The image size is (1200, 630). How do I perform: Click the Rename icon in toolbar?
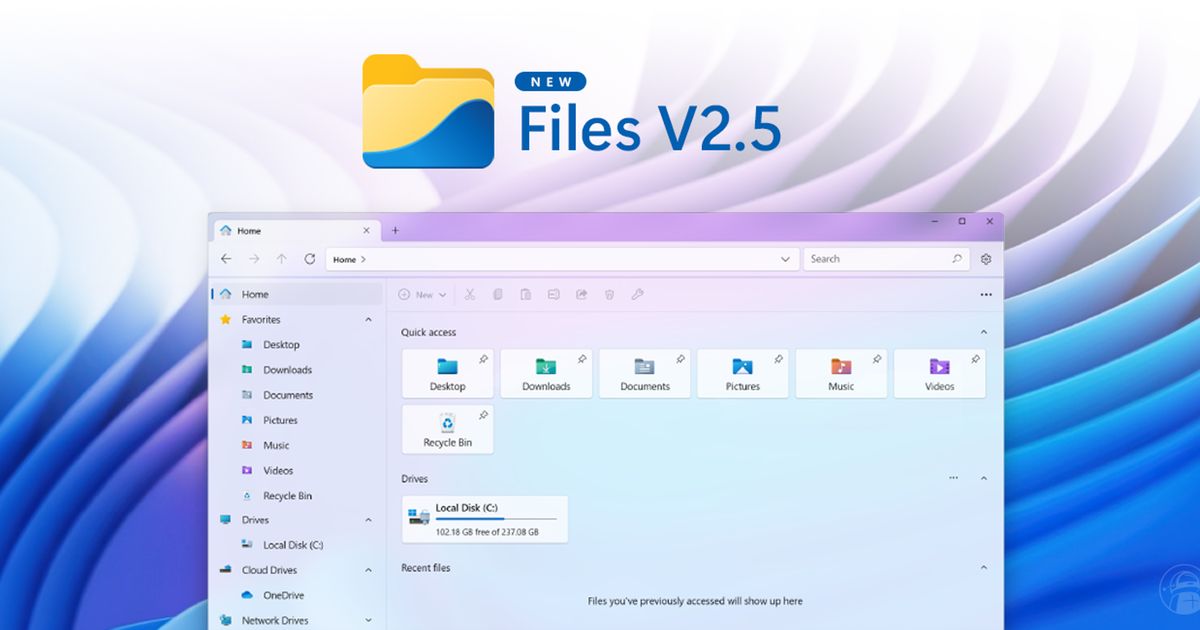click(x=553, y=295)
